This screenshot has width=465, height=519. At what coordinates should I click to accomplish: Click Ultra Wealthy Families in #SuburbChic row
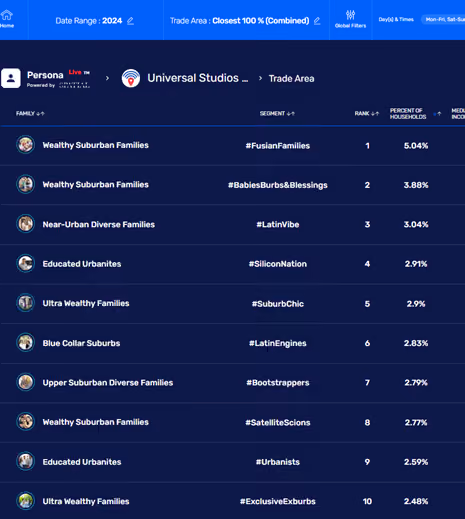click(x=86, y=303)
